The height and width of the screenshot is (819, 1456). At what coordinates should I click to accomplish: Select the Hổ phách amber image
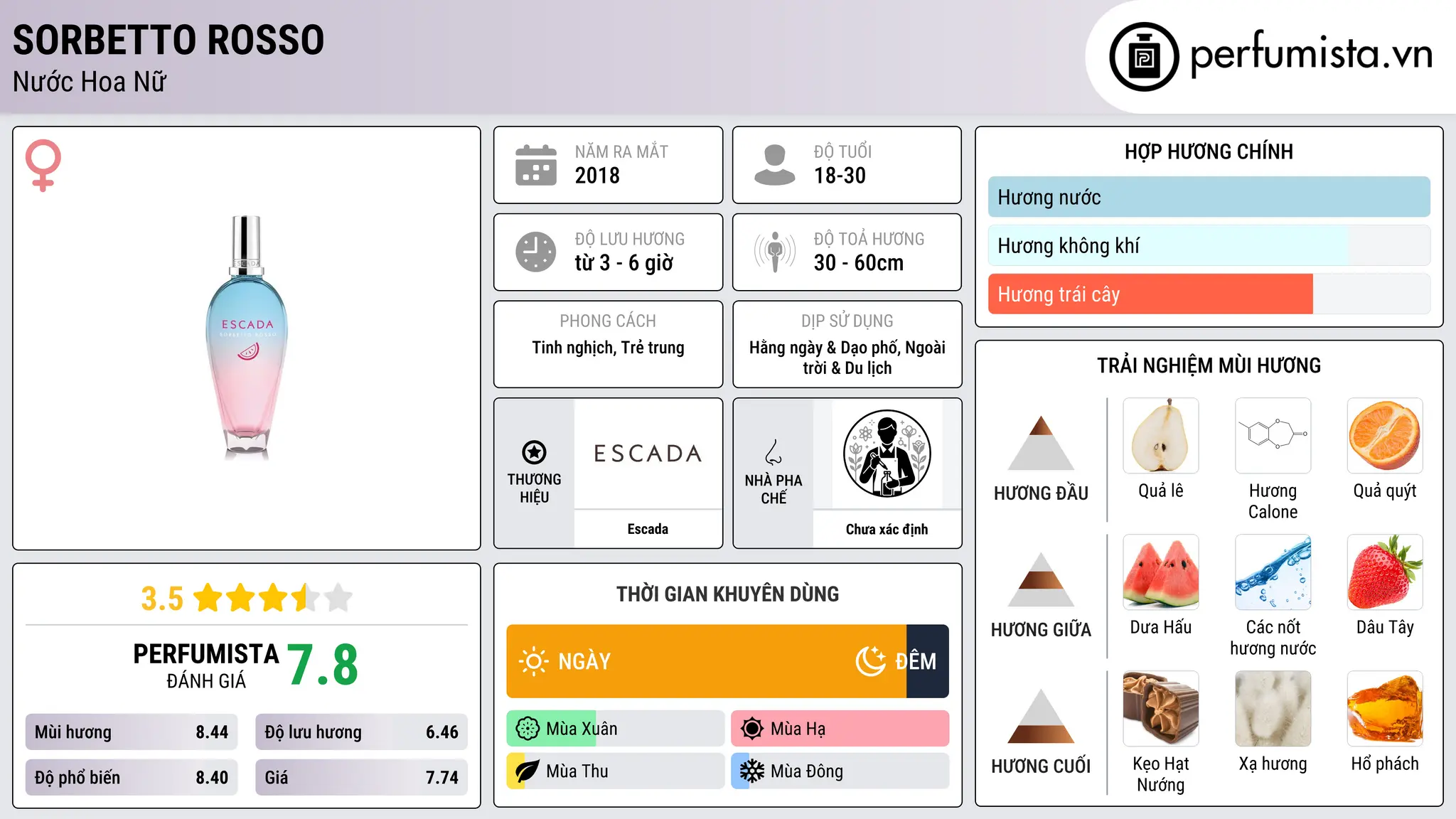[x=1385, y=709]
